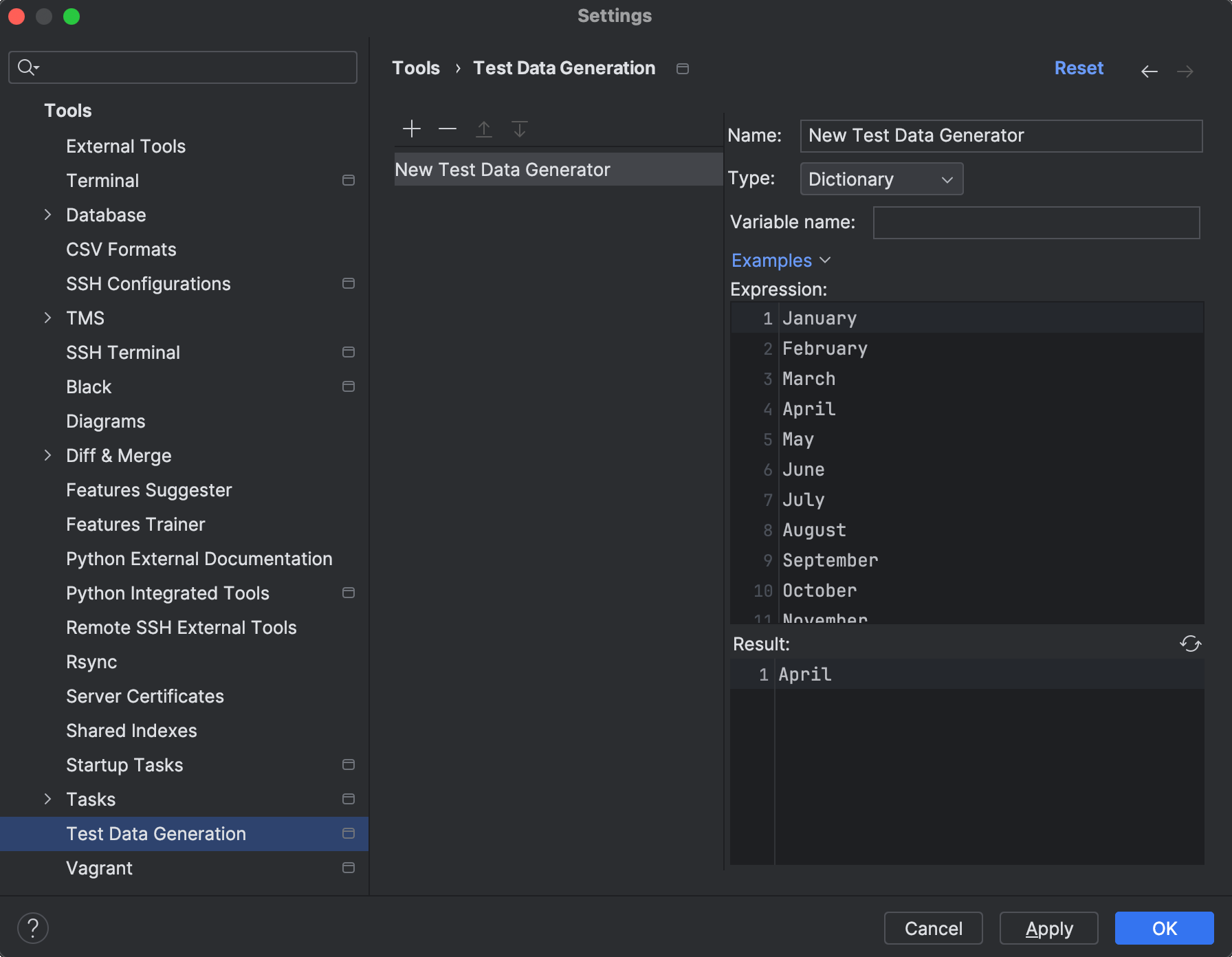The image size is (1232, 957).
Task: Open the Type dropdown showing Dictionary
Action: click(x=881, y=179)
